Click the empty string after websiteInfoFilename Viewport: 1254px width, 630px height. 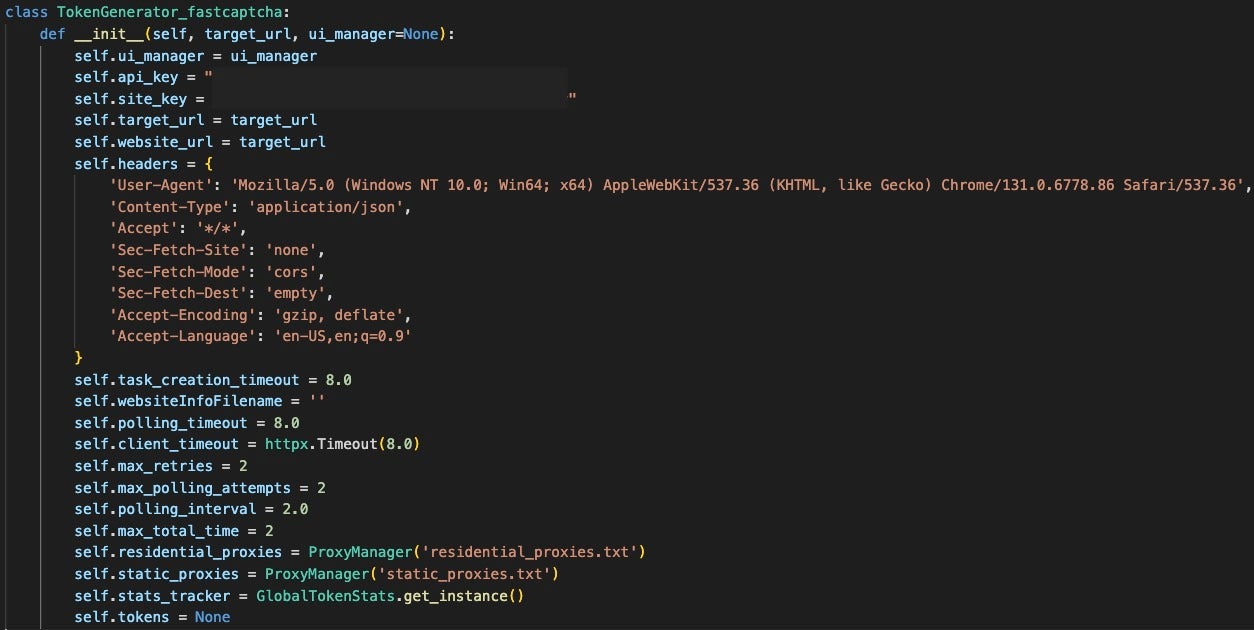pos(316,401)
